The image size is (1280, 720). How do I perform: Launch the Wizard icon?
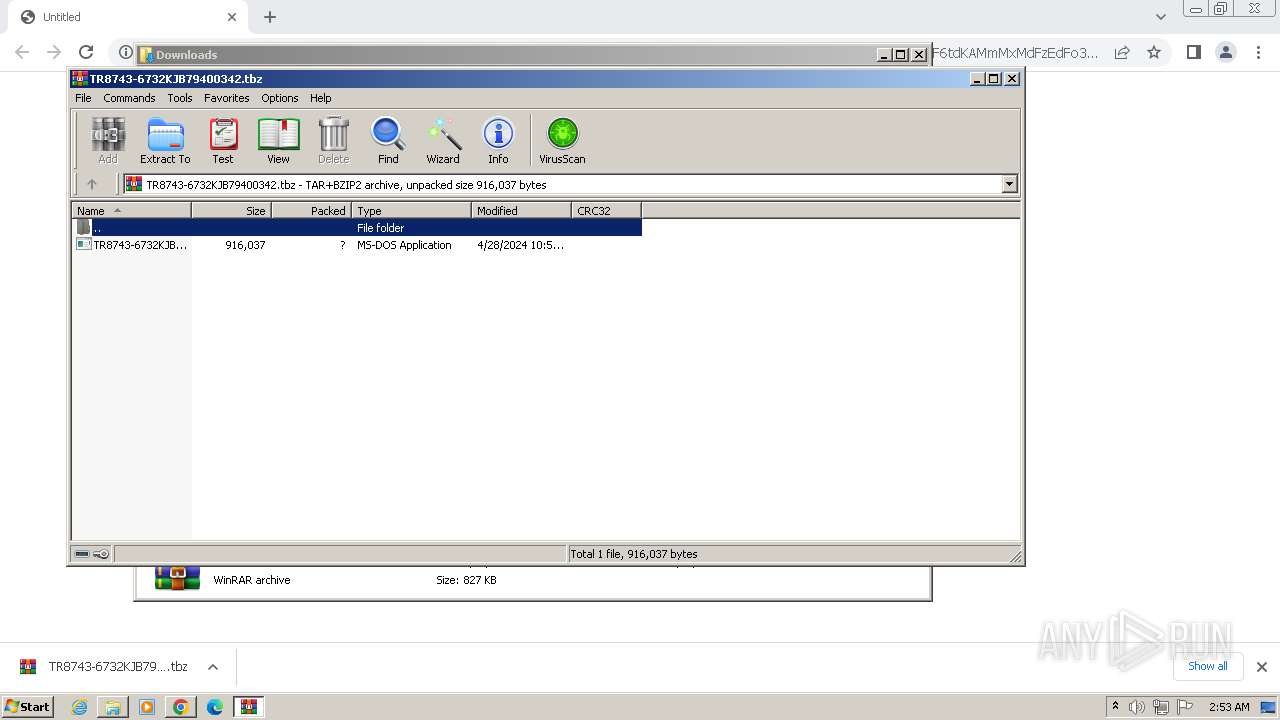pos(443,140)
